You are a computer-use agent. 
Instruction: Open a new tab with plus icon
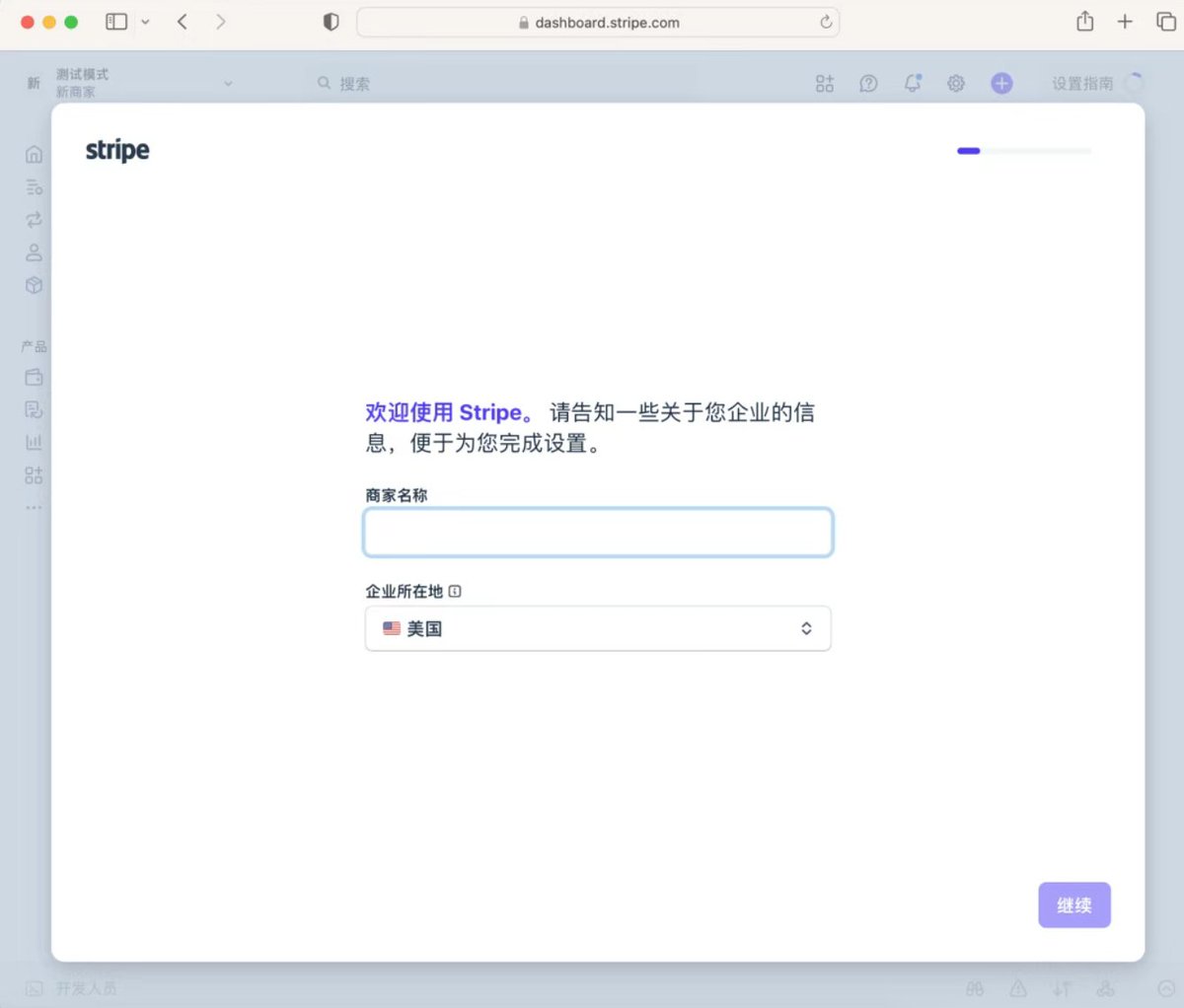(1125, 22)
